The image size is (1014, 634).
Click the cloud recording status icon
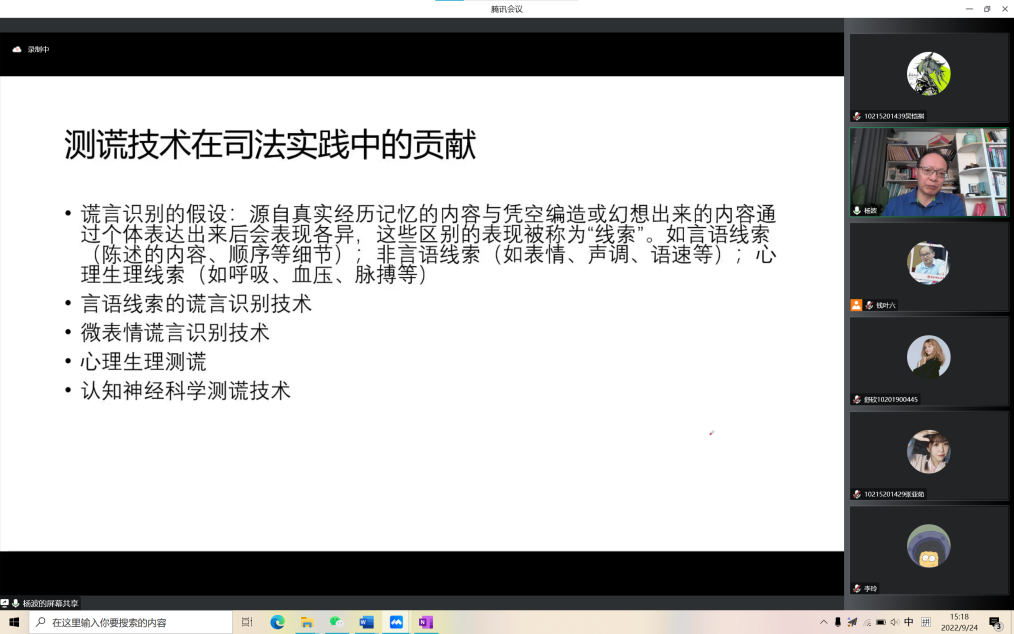click(x=17, y=49)
